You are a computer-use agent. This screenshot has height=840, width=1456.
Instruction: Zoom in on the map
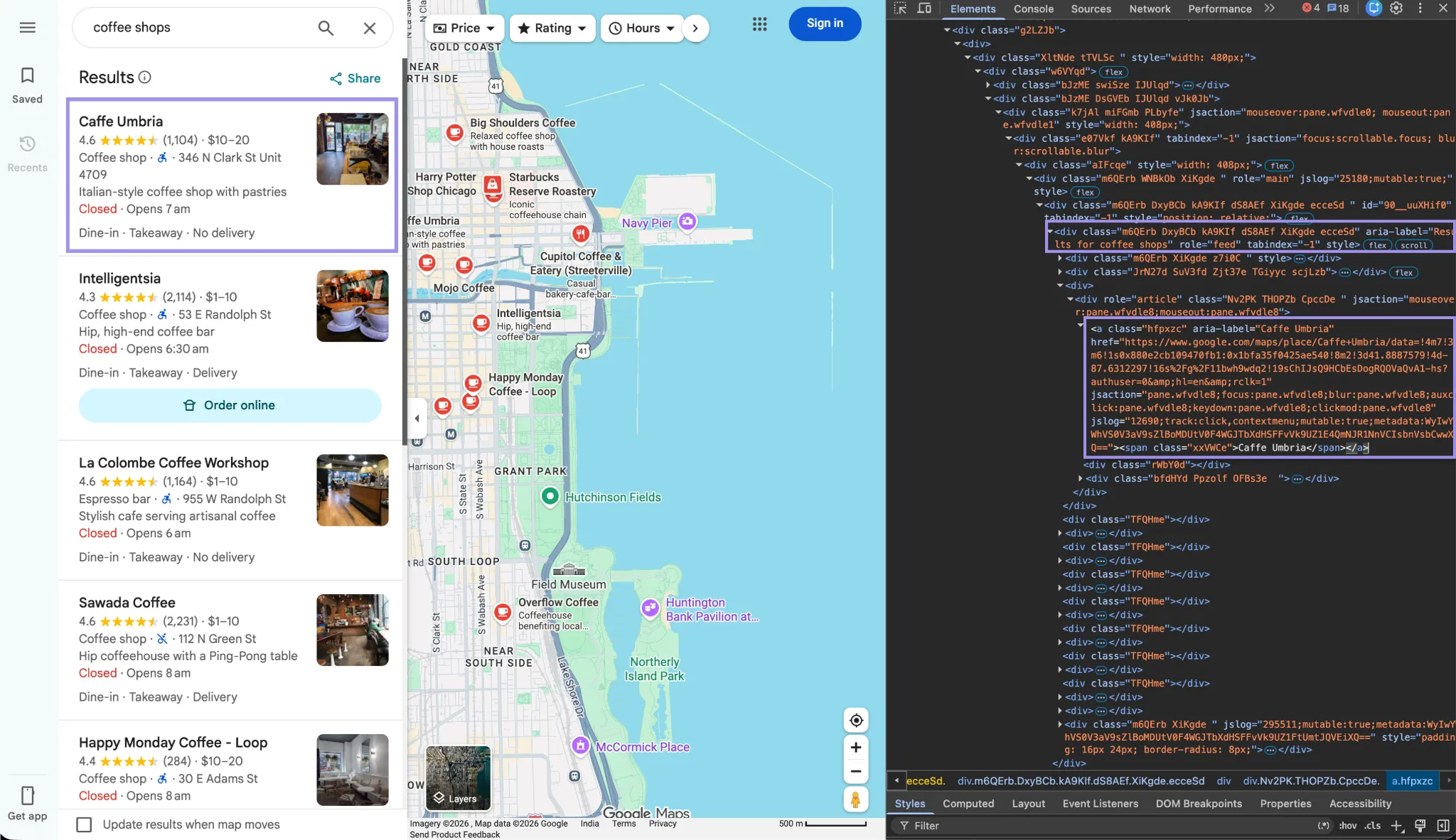coord(856,748)
